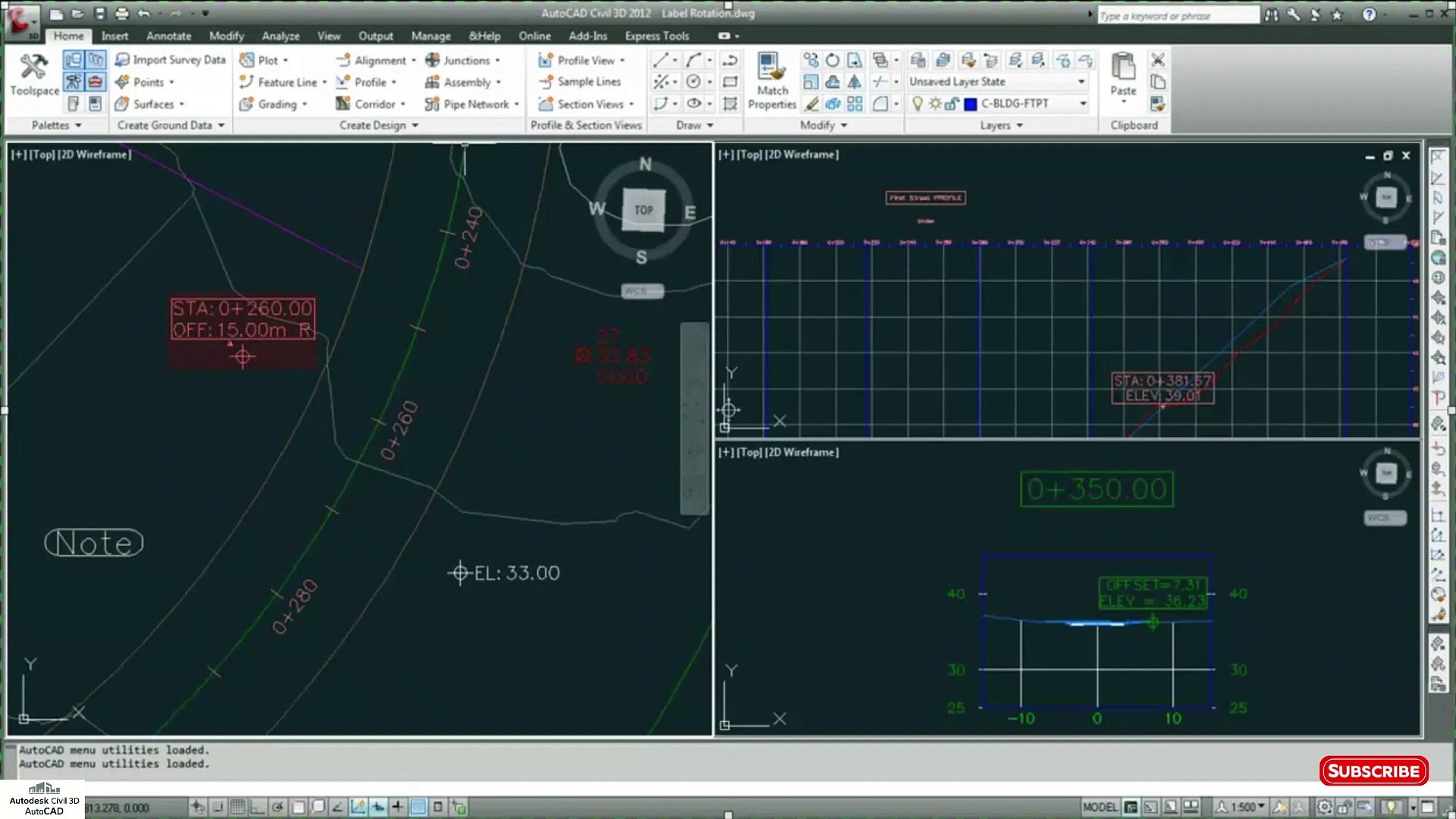Open the C-BLDG-FTPT layer dropdown

[1083, 104]
